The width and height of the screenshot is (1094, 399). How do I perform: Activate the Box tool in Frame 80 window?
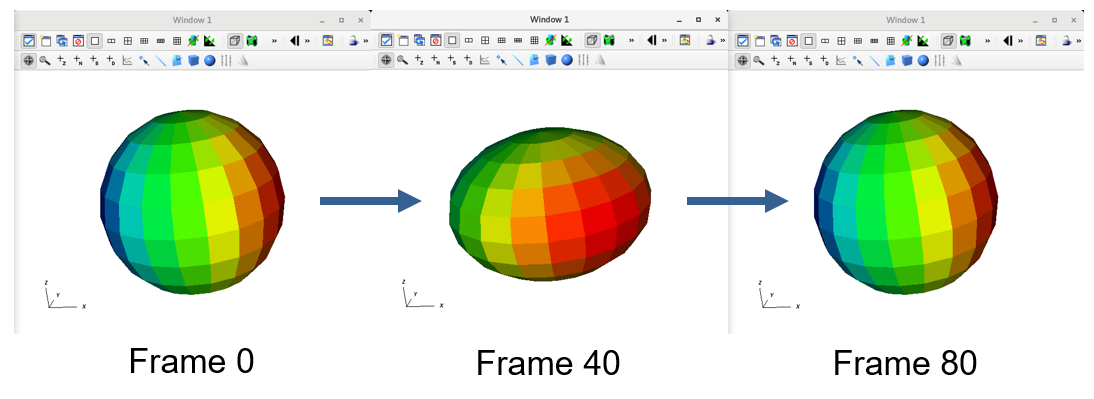908,61
